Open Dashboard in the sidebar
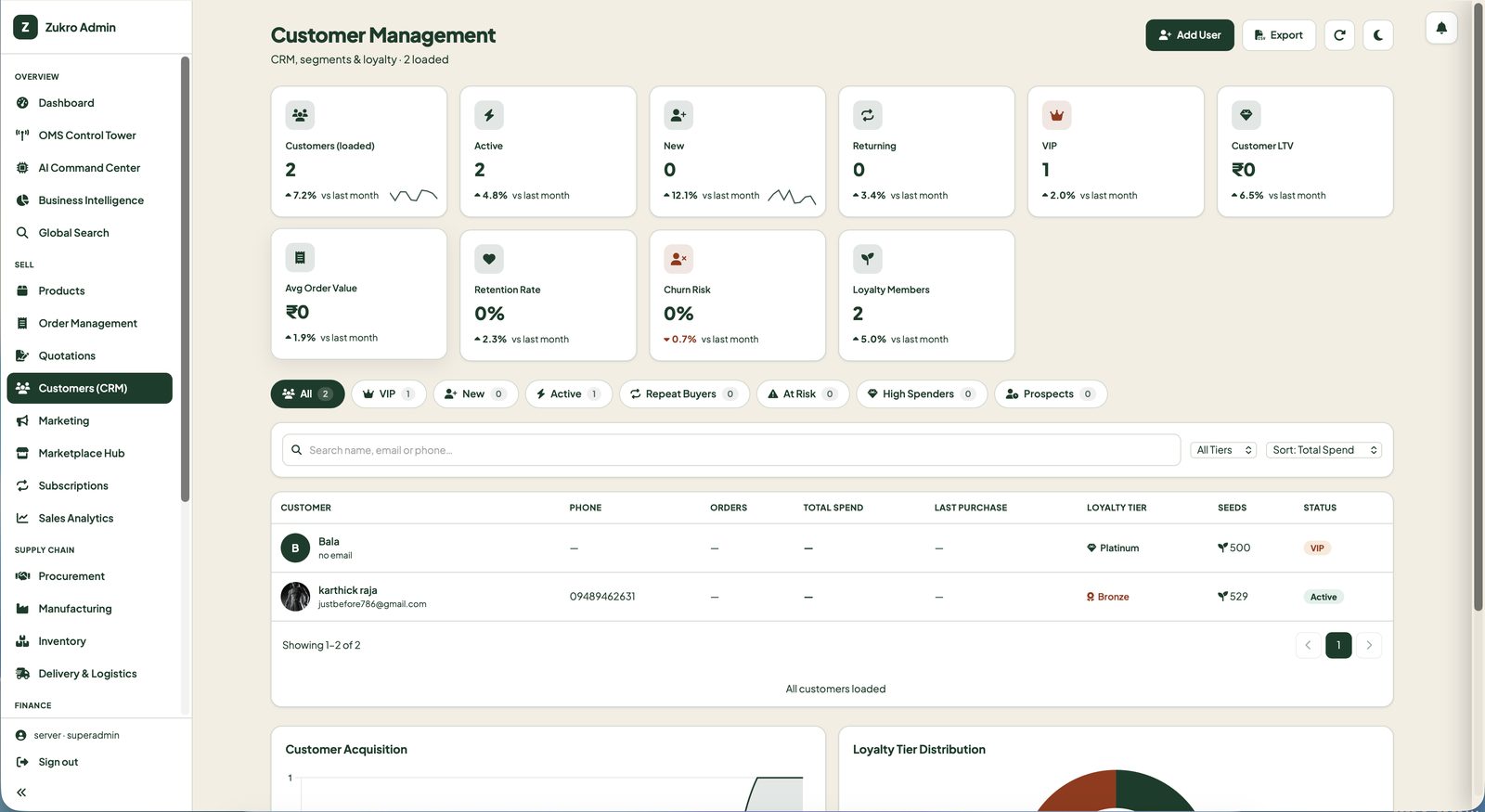The height and width of the screenshot is (812, 1485). pyautogui.click(x=89, y=103)
